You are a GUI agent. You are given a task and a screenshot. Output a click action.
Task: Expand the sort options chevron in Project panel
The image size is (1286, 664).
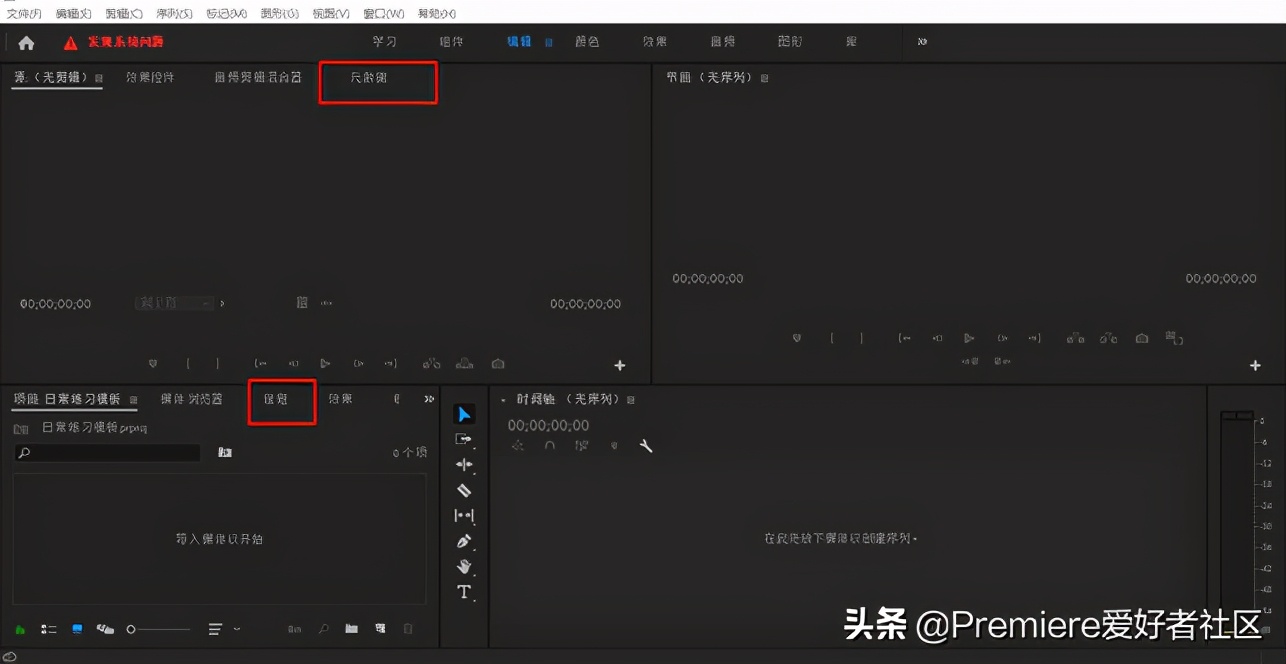[235, 629]
